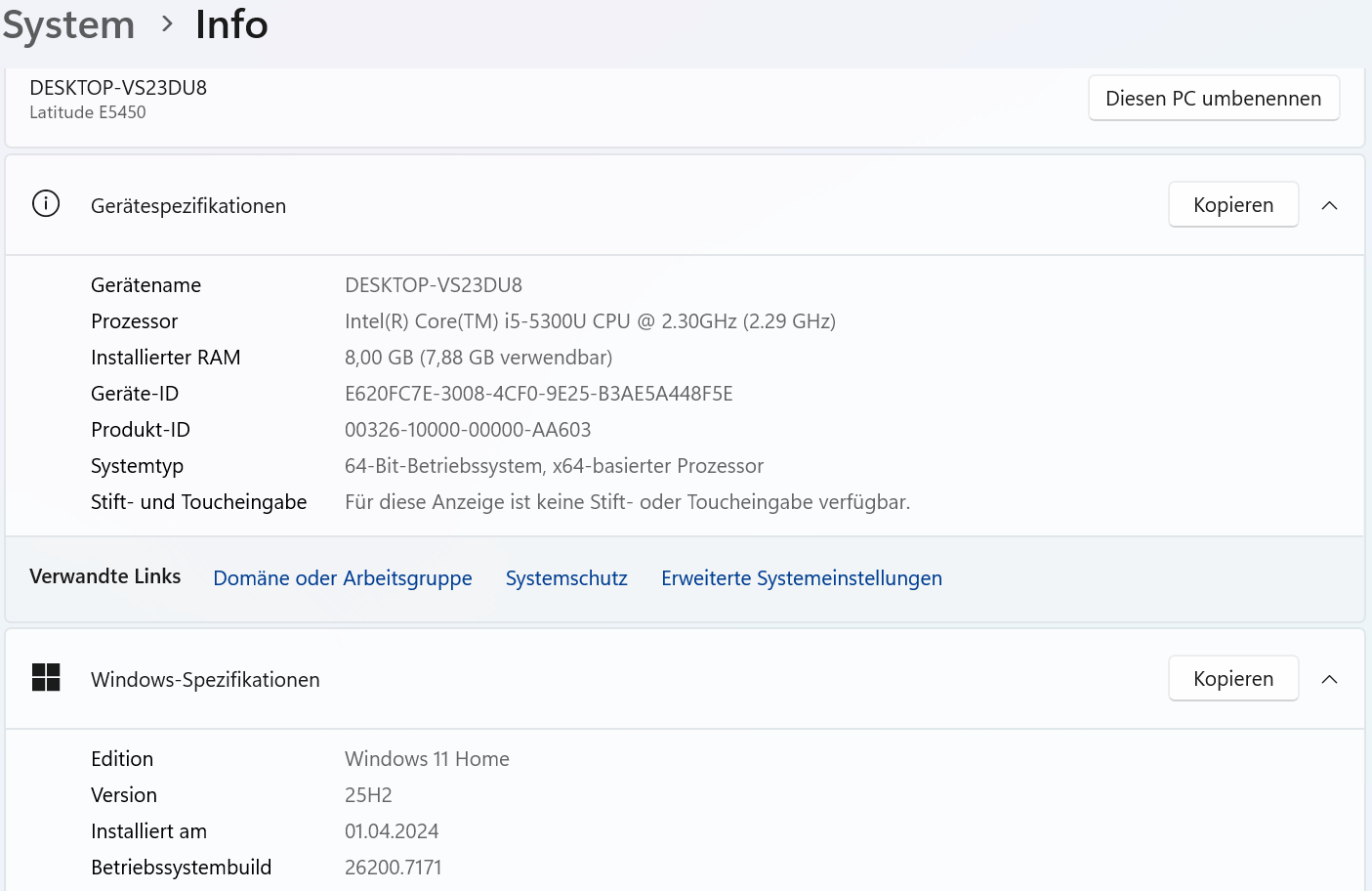Select the Windows 11 Home edition value
Screen dimensions: 1372x891
point(427,759)
